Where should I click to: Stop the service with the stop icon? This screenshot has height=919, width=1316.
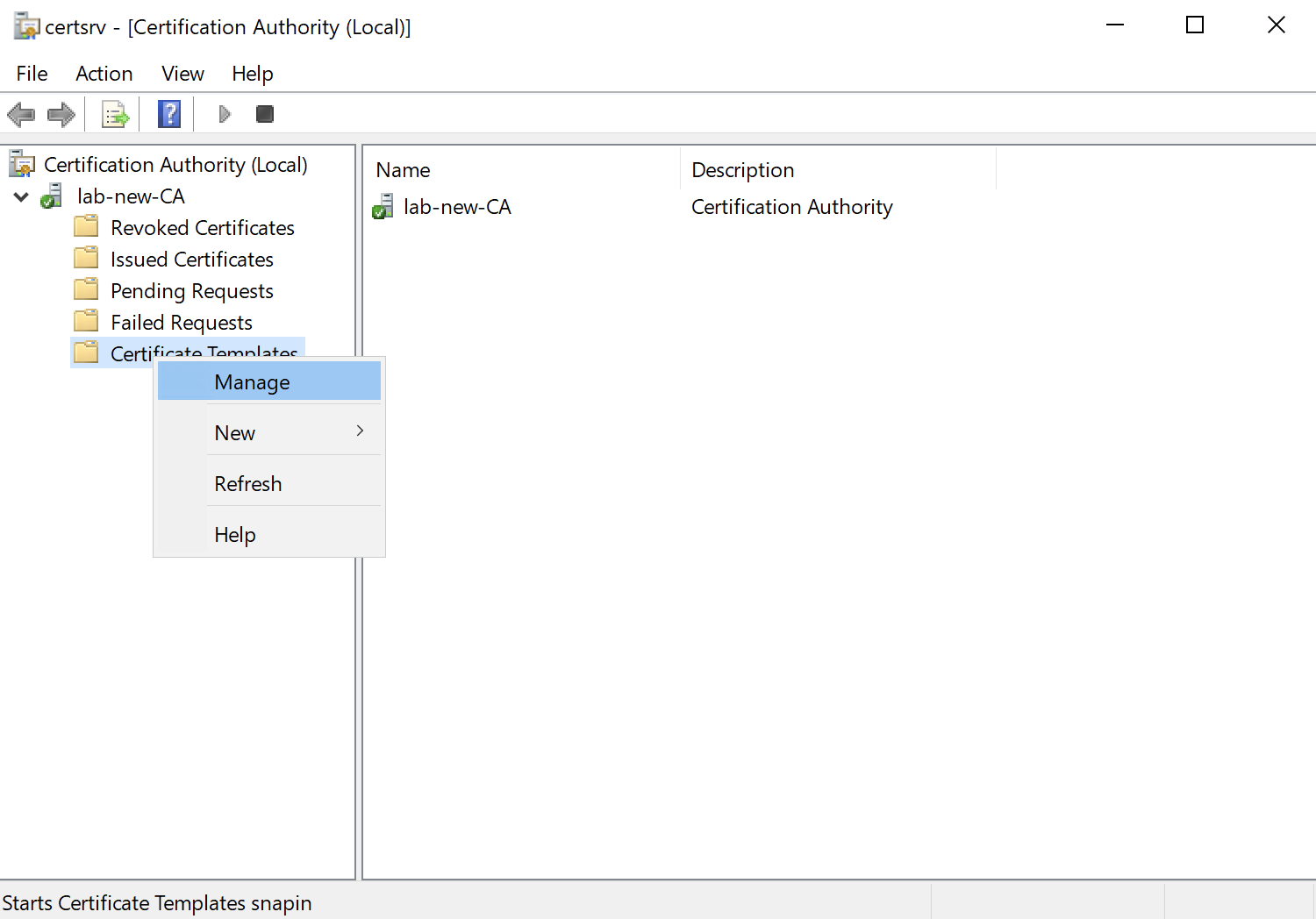click(x=264, y=114)
